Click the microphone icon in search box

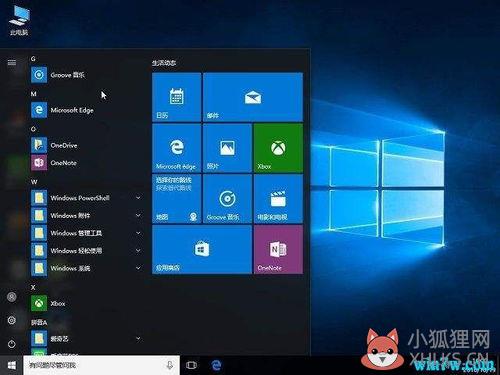pos(170,365)
